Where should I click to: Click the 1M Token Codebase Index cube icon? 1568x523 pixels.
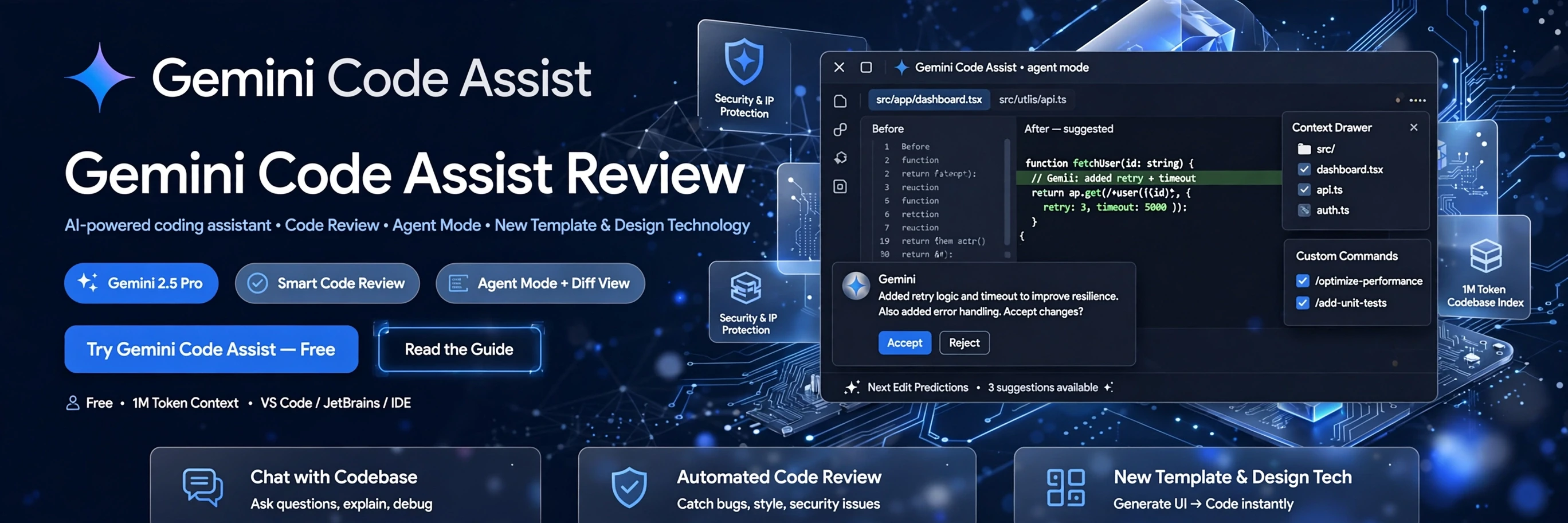pyautogui.click(x=1486, y=256)
